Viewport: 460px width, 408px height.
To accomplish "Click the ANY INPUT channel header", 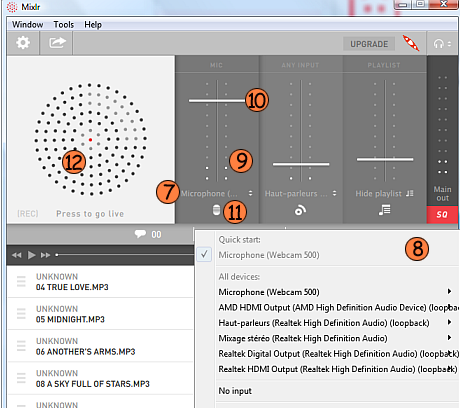I will [x=300, y=65].
